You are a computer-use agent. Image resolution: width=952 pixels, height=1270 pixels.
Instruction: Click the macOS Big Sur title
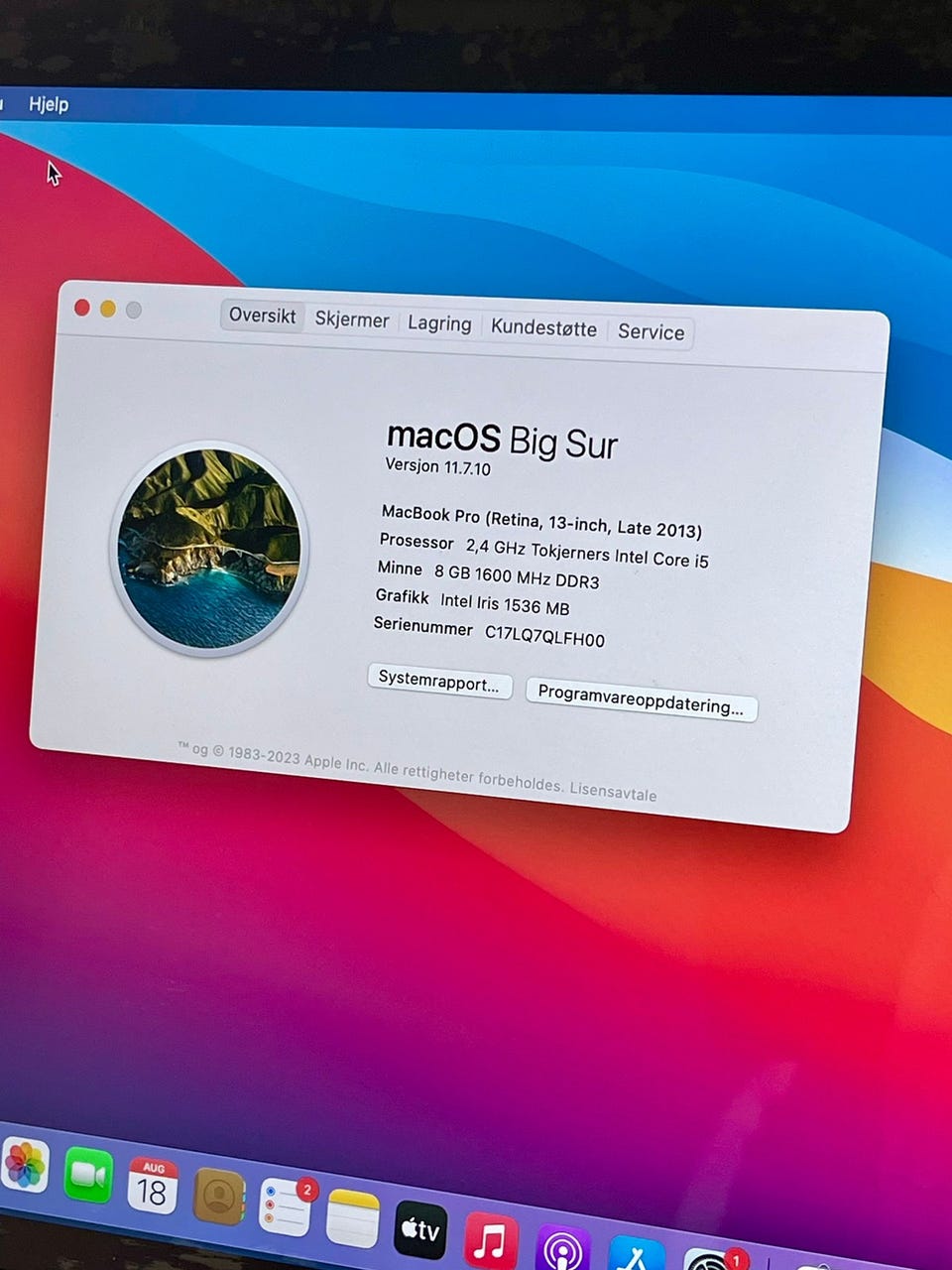(x=502, y=440)
